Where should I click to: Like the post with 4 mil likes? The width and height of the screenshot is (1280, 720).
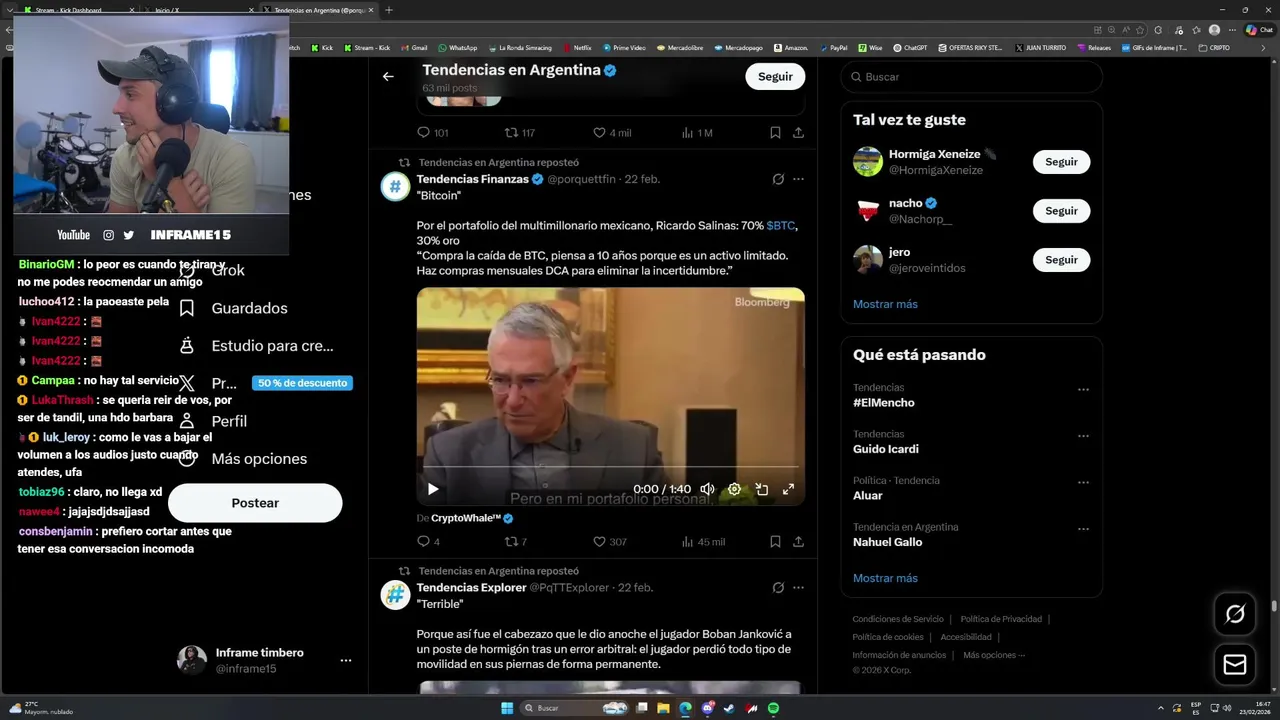pos(612,132)
